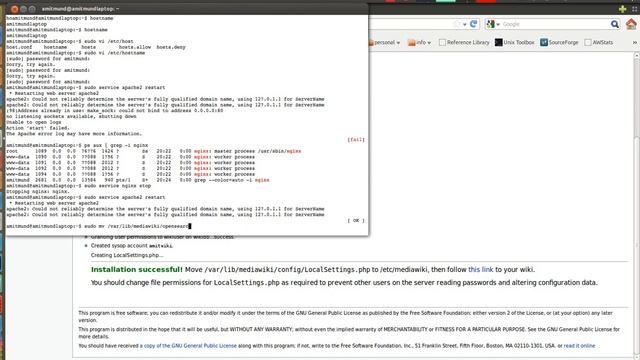Click 'Action 'start' failed.' terminal line
Viewport: 640px width, 360px height.
coord(38,128)
